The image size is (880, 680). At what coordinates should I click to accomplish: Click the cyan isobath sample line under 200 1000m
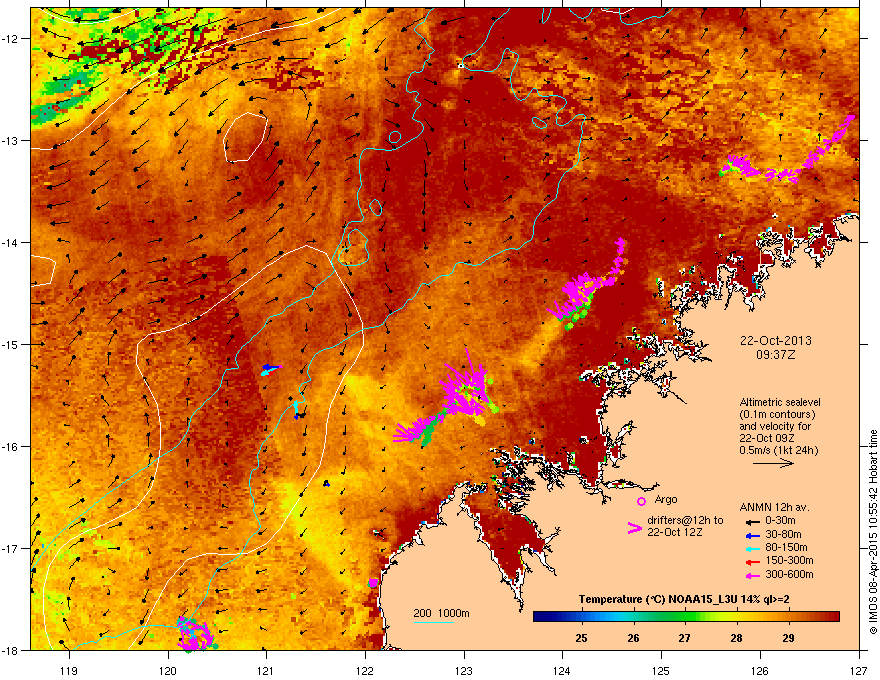tap(433, 622)
